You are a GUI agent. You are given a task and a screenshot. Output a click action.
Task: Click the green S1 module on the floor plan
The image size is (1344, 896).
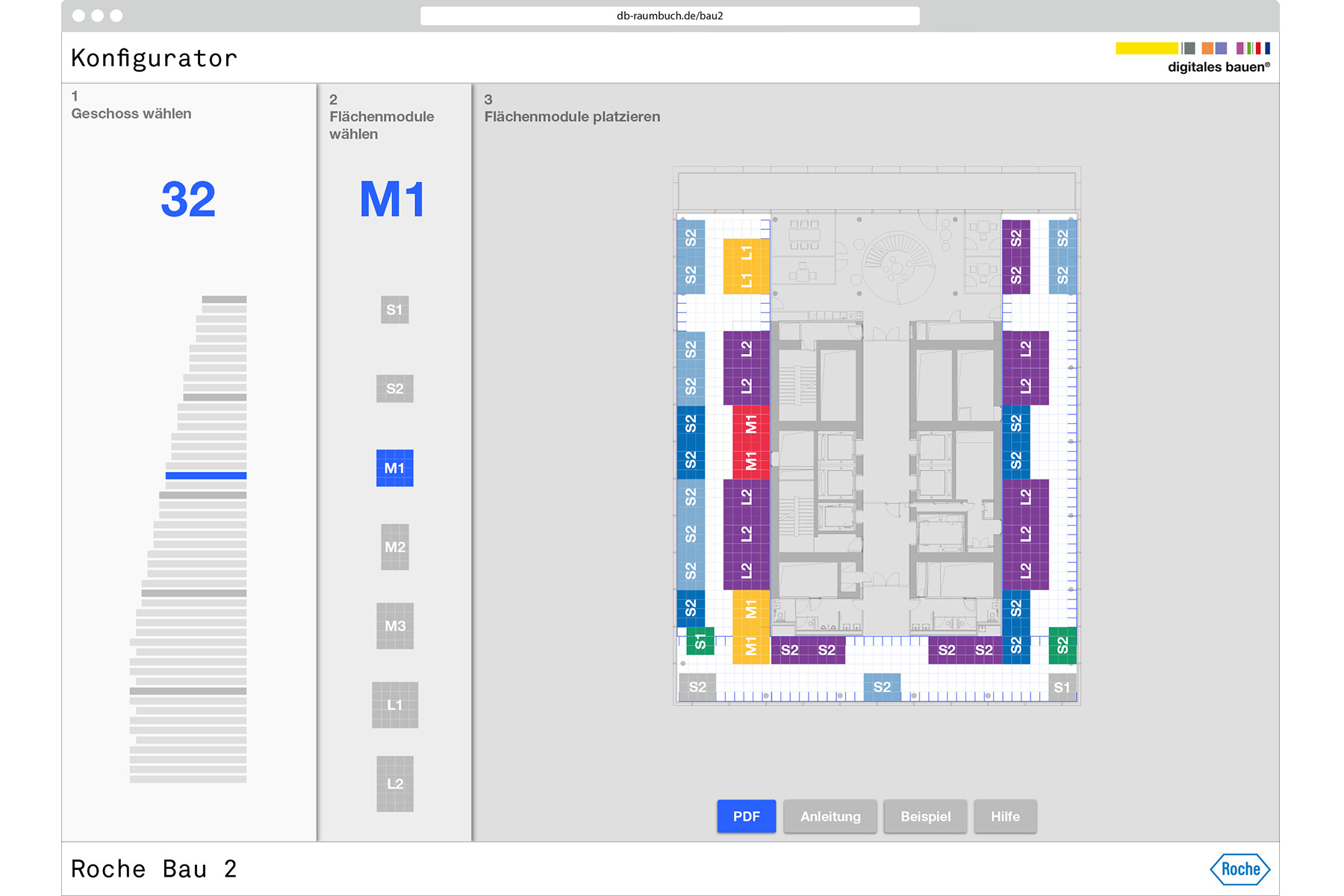[700, 641]
